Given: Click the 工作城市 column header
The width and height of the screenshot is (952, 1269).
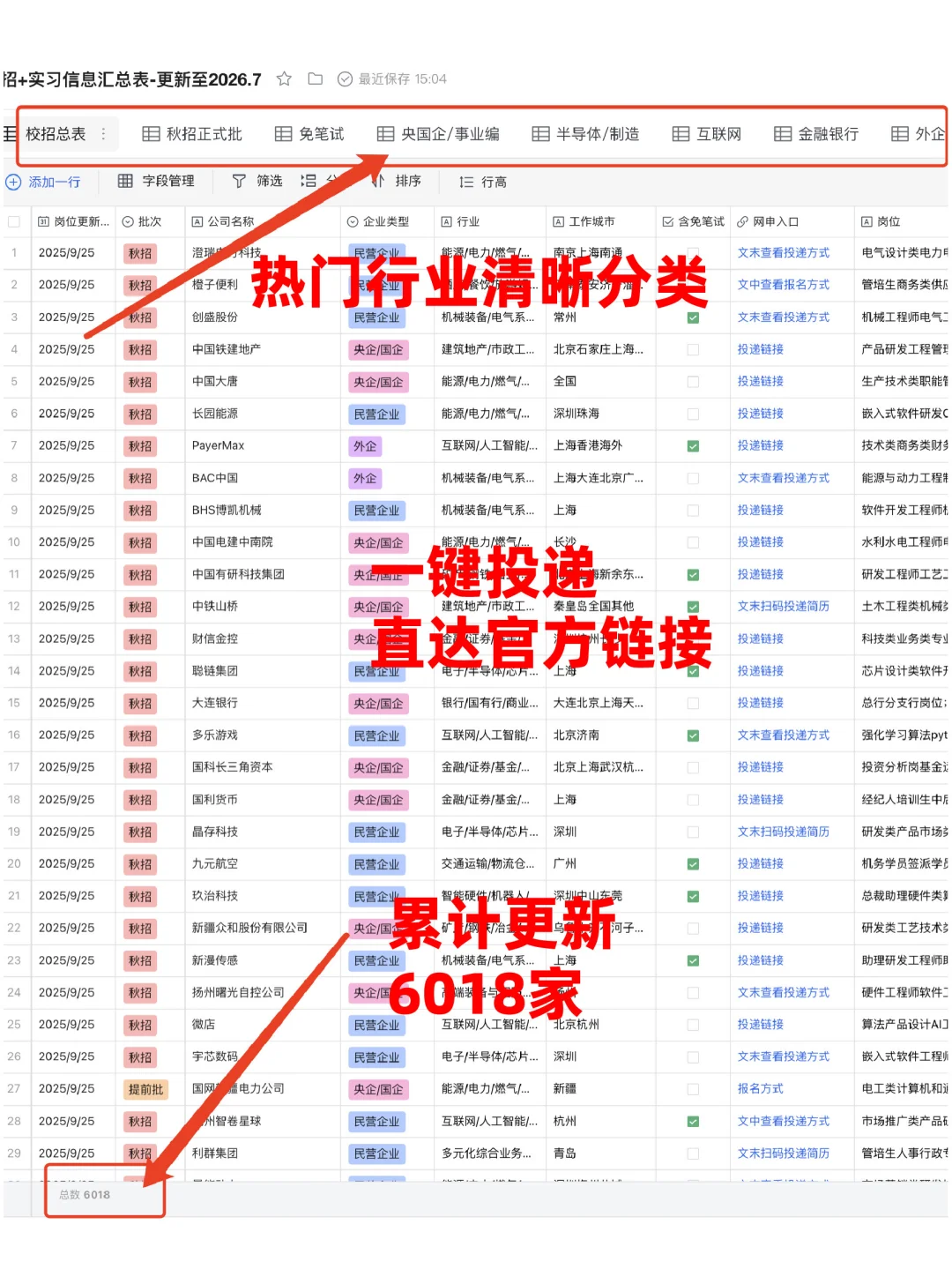Looking at the screenshot, I should pyautogui.click(x=600, y=221).
